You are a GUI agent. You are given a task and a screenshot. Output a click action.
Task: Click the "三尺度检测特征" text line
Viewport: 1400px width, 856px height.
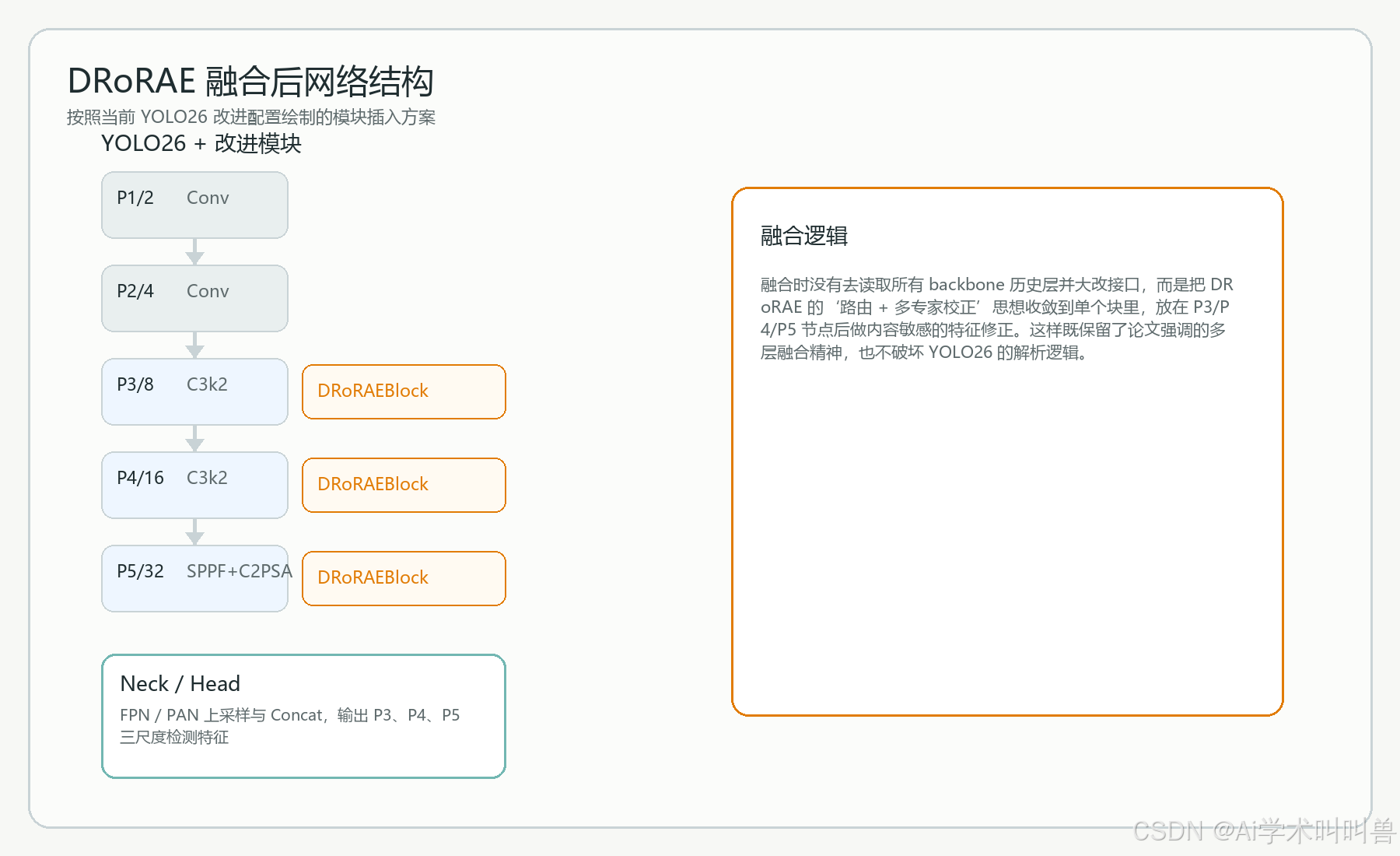[174, 737]
